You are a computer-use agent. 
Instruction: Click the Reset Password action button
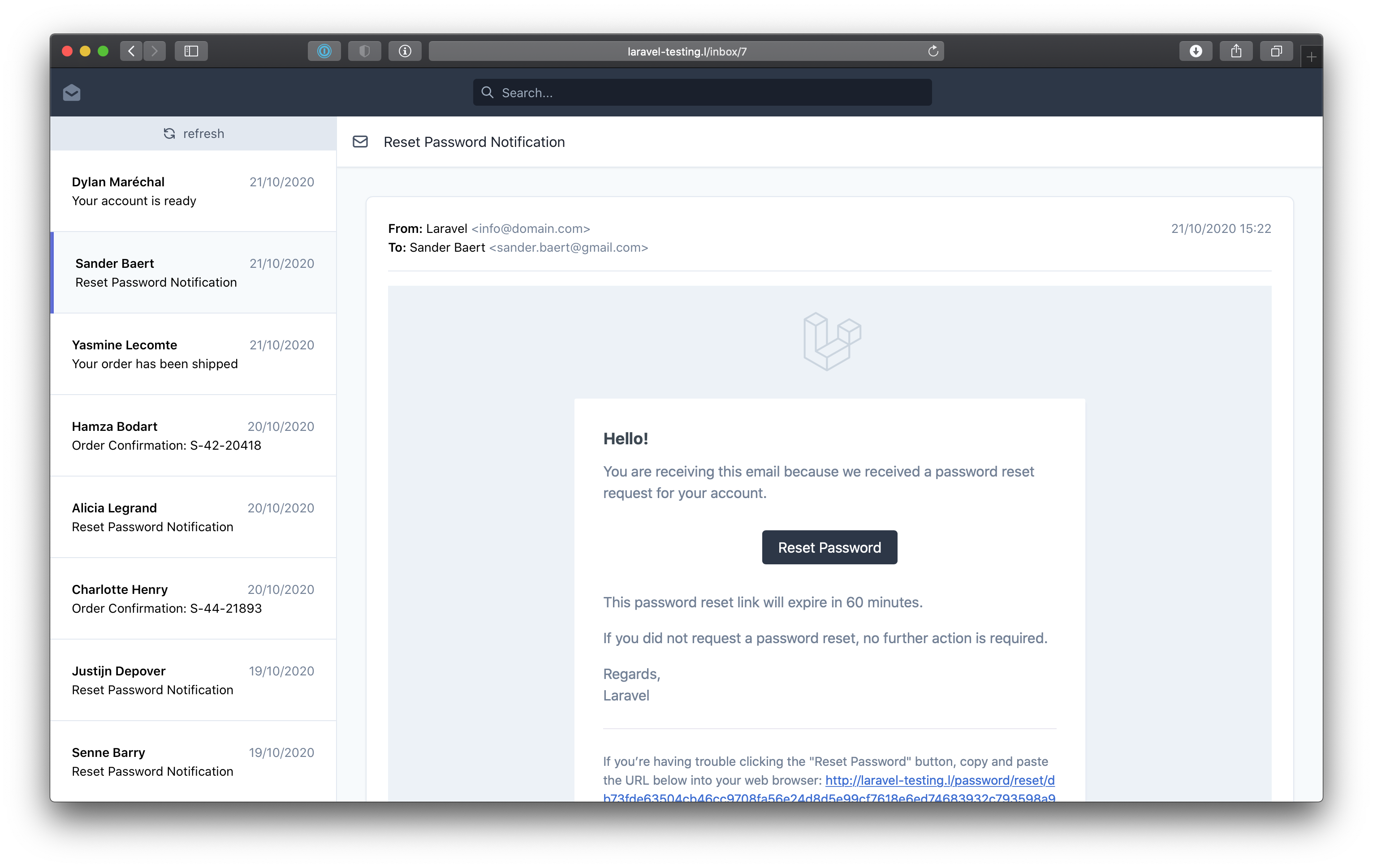point(829,547)
